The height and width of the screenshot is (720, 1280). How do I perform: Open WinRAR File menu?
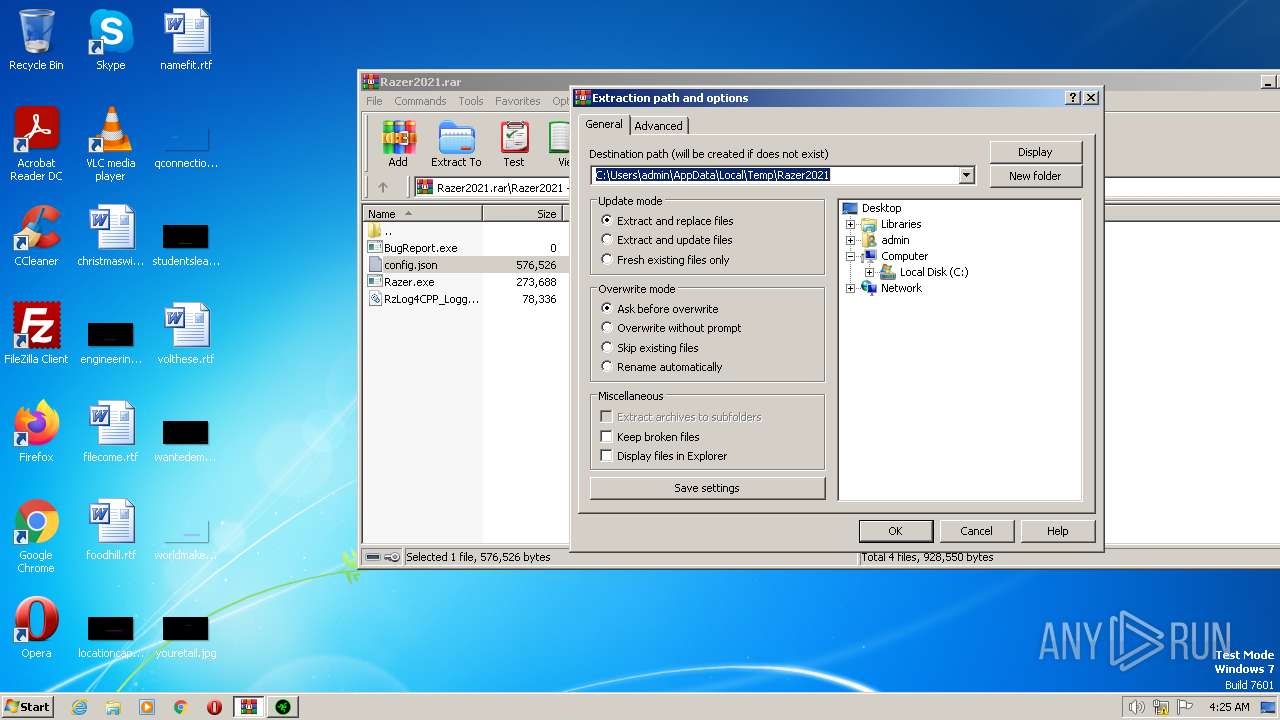[x=374, y=101]
